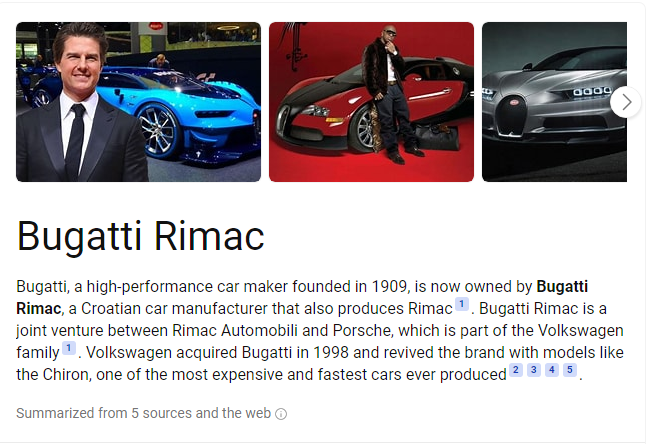The height and width of the screenshot is (444, 661).
Task: Open the silver Bugatti Chiron image
Action: coord(554,101)
